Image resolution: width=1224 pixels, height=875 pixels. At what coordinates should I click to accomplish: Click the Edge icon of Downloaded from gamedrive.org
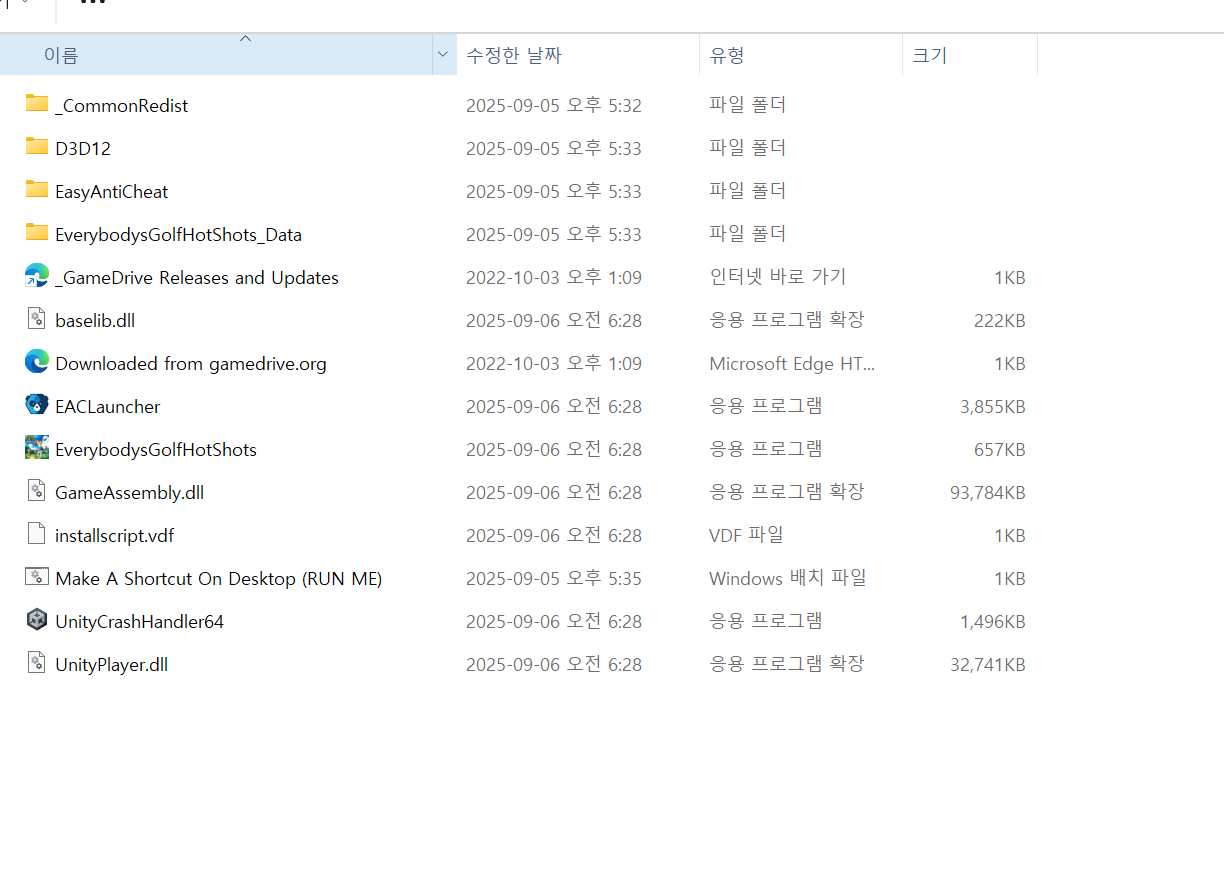click(x=37, y=362)
